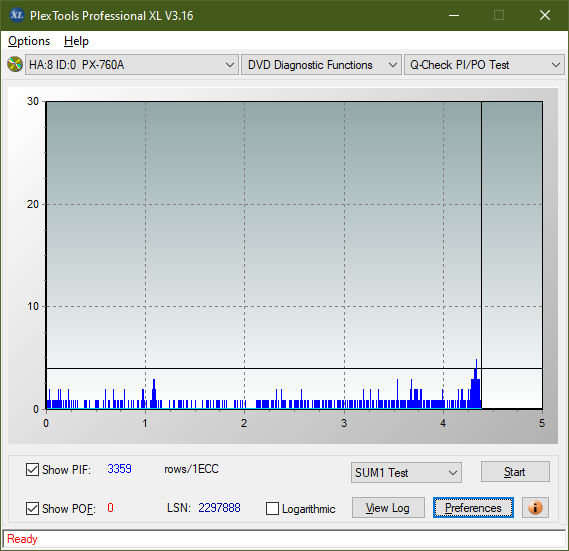Open the Options menu
Image resolution: width=569 pixels, height=551 pixels.
coord(29,41)
